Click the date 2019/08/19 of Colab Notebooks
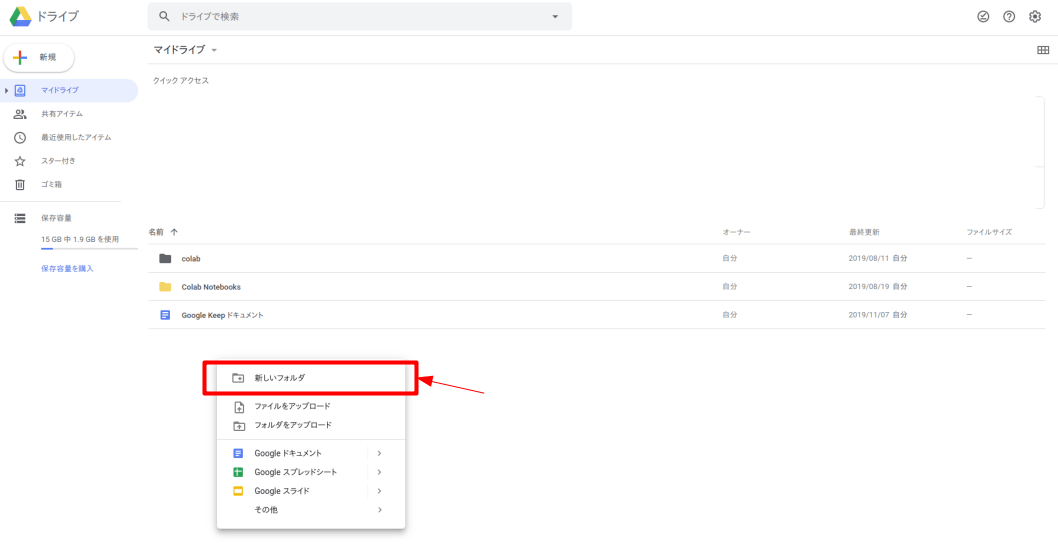This screenshot has width=1058, height=544. [868, 287]
